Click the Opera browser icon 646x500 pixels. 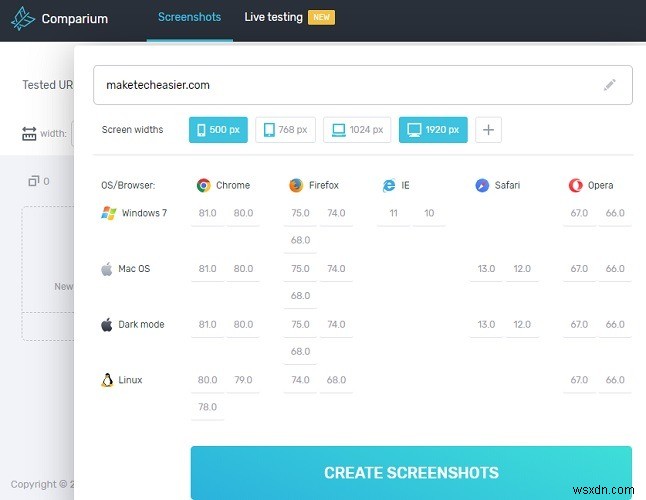pyautogui.click(x=576, y=185)
